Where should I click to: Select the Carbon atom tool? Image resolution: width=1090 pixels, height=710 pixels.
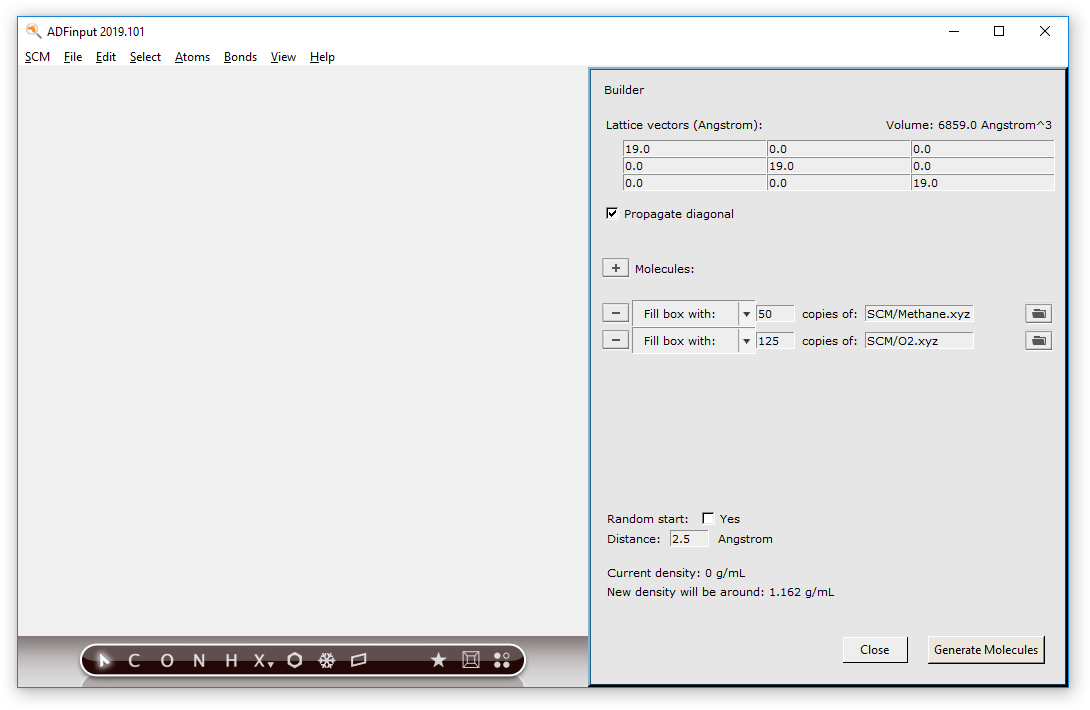pyautogui.click(x=134, y=661)
